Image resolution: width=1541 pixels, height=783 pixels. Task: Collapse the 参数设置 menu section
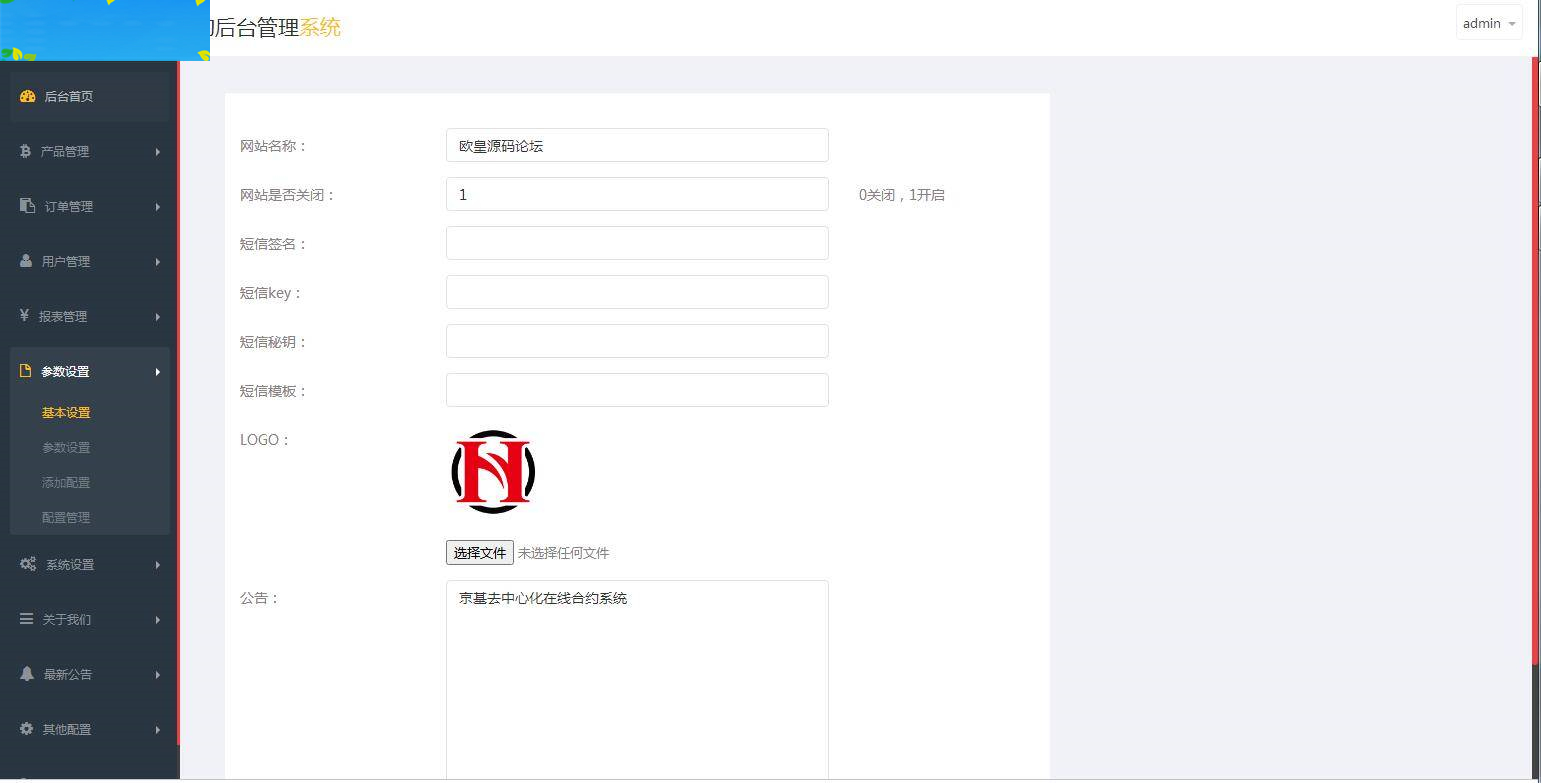89,371
